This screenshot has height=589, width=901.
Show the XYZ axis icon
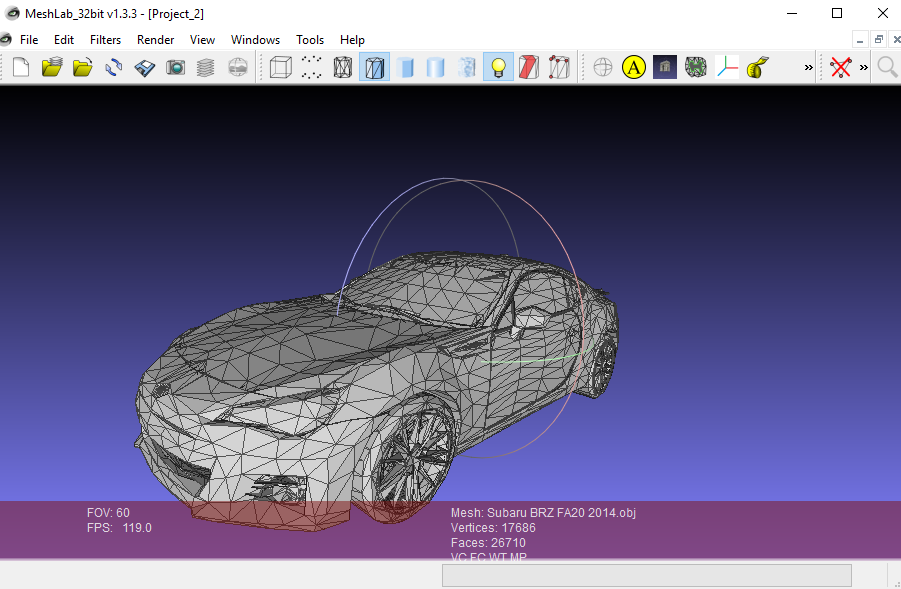(x=727, y=67)
